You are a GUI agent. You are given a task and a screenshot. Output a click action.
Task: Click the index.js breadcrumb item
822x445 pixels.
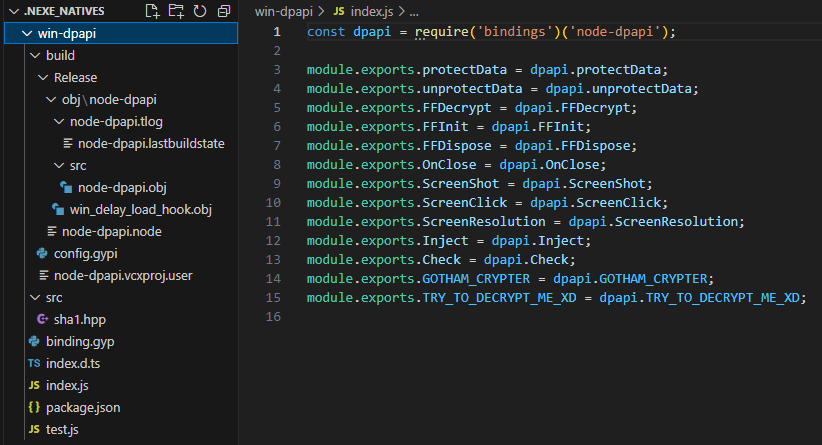[x=372, y=12]
